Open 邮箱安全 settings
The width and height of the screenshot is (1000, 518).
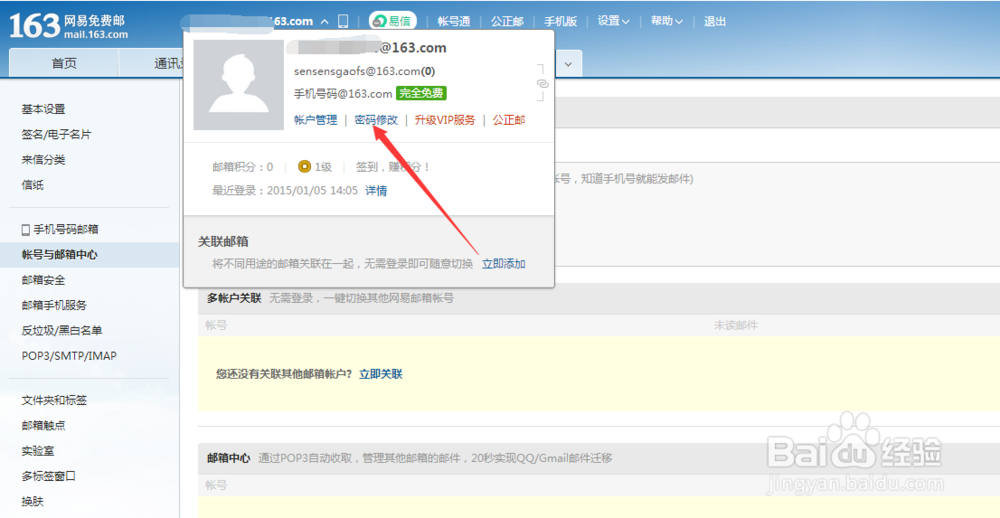point(43,280)
